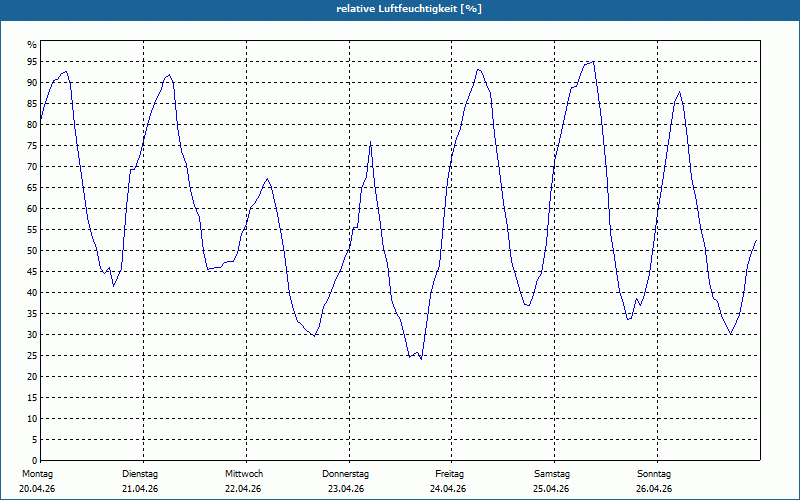
Task: Click the y-axis value 15
Action: [32, 397]
